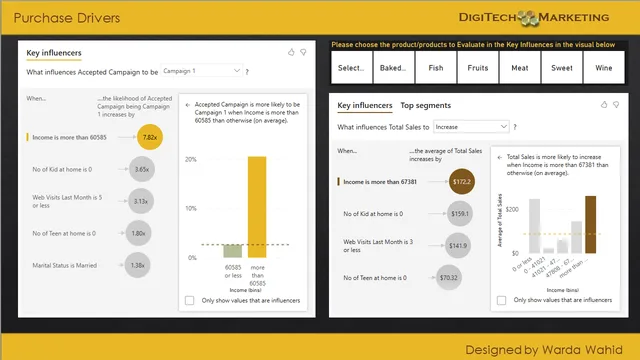Click thumbs up icon in left Key influencers
This screenshot has width=640, height=360.
(291, 52)
